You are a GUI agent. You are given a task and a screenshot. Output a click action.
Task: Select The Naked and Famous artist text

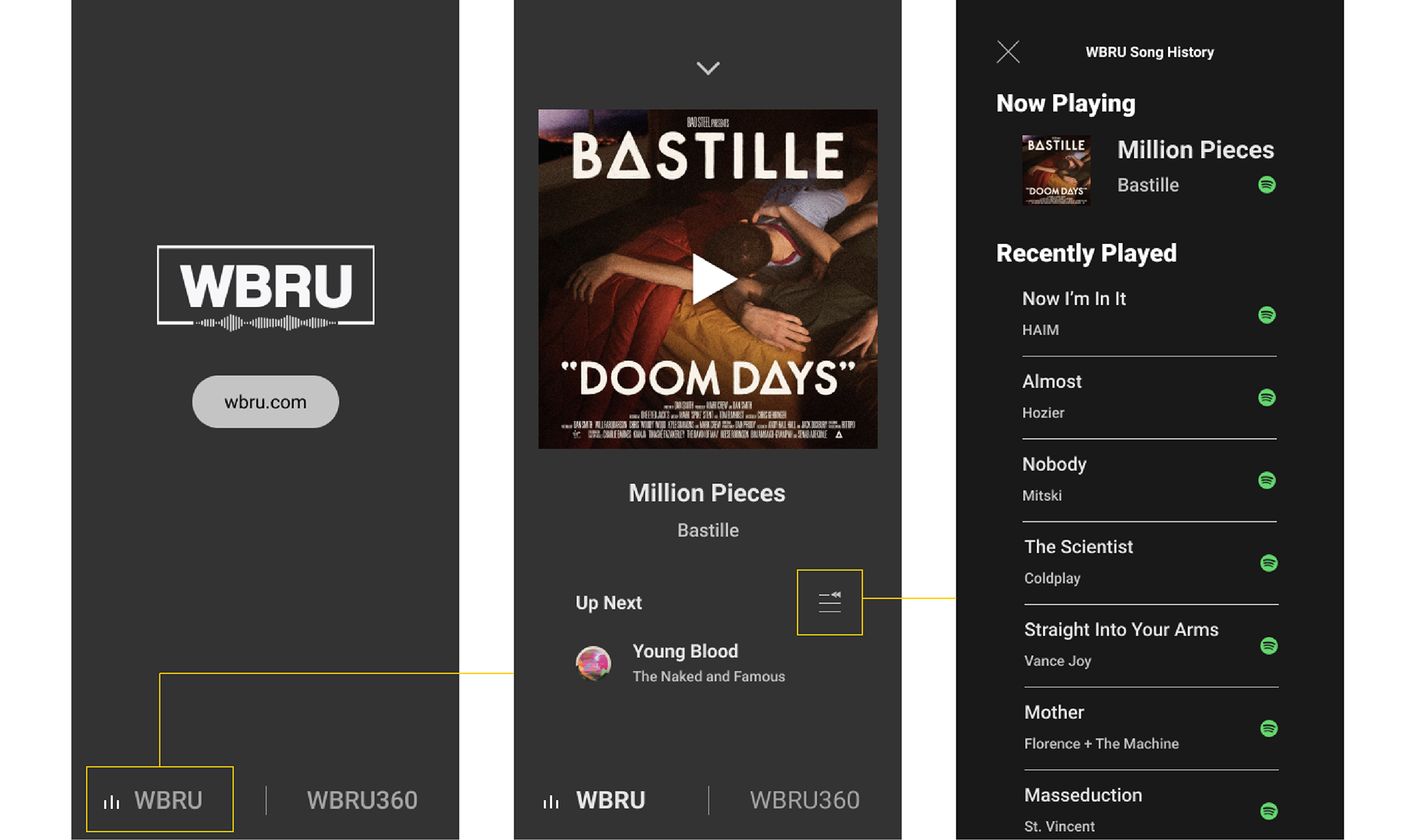709,676
